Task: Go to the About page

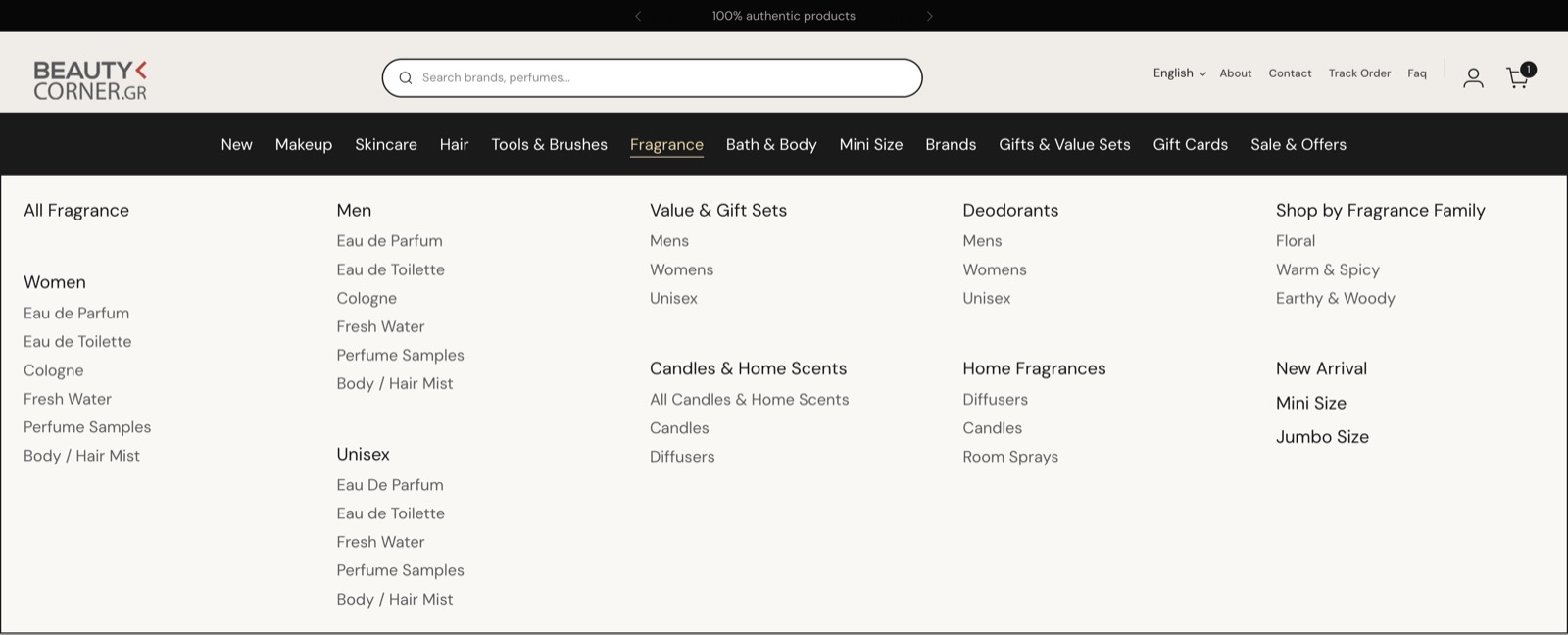Action: point(1236,73)
